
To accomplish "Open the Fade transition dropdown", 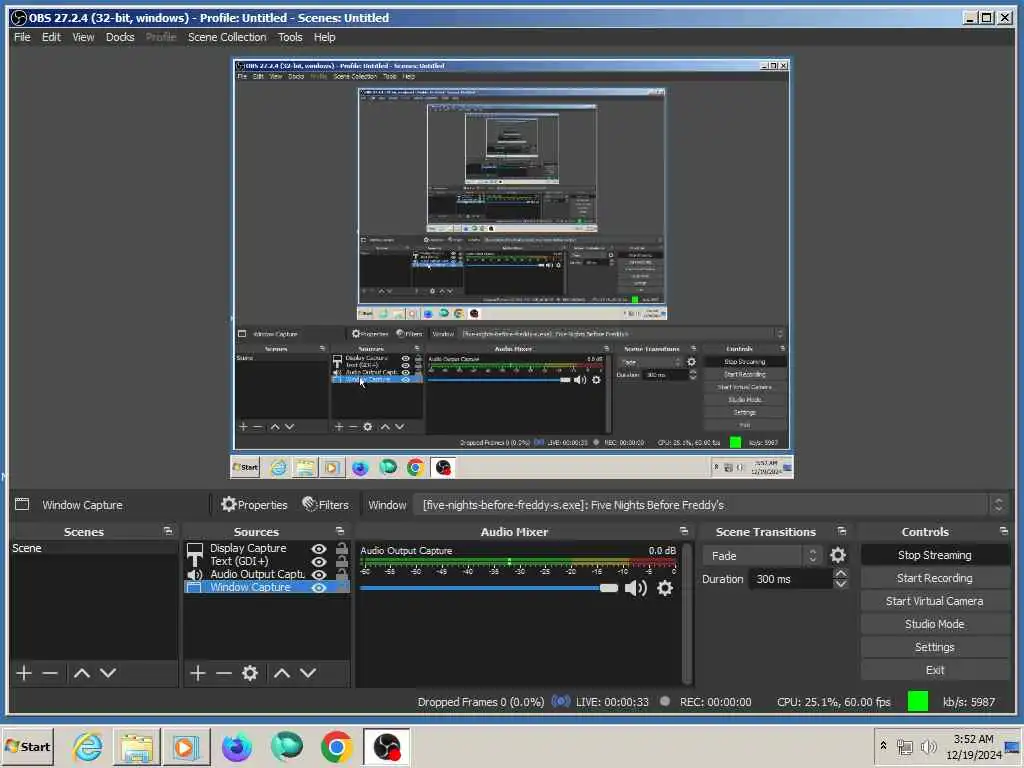I will pos(762,556).
